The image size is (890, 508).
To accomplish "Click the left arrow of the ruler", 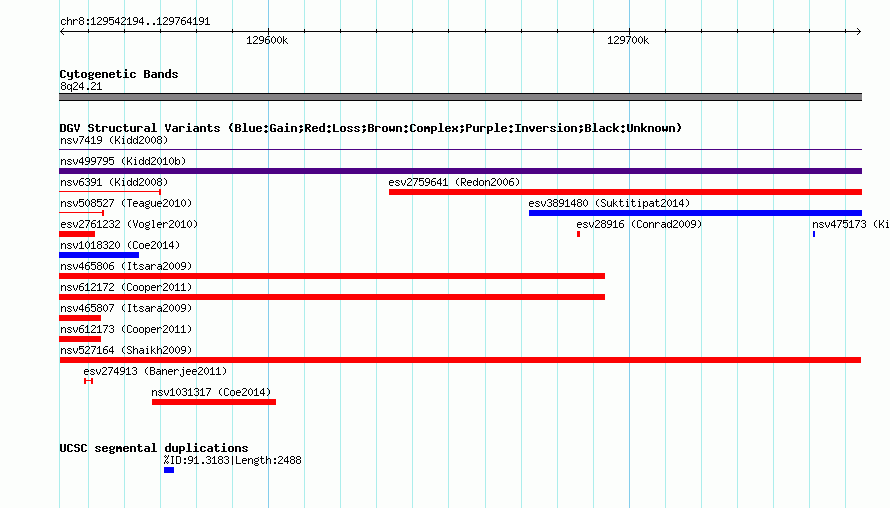I will (62, 32).
